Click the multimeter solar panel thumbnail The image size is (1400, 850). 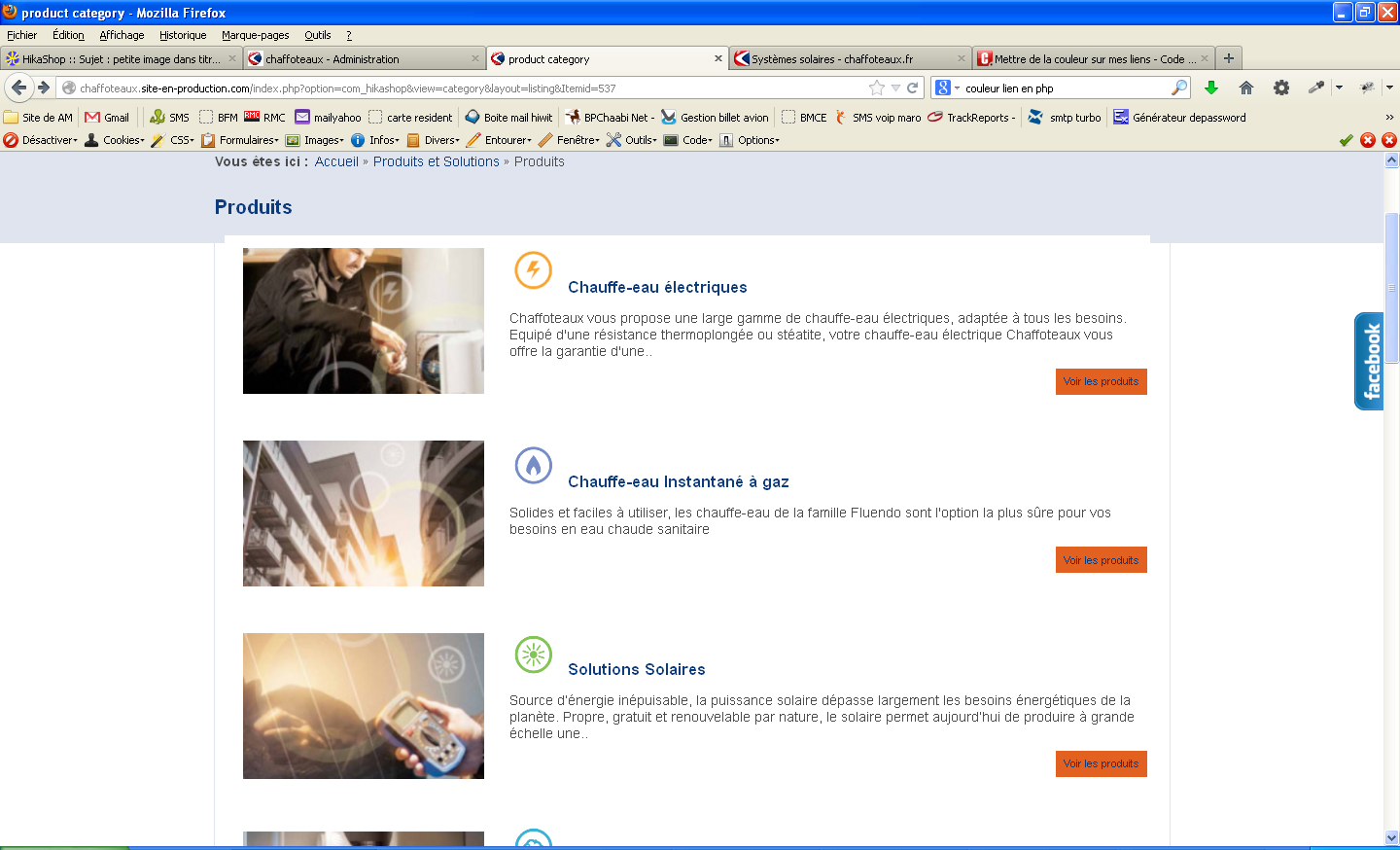tap(364, 706)
